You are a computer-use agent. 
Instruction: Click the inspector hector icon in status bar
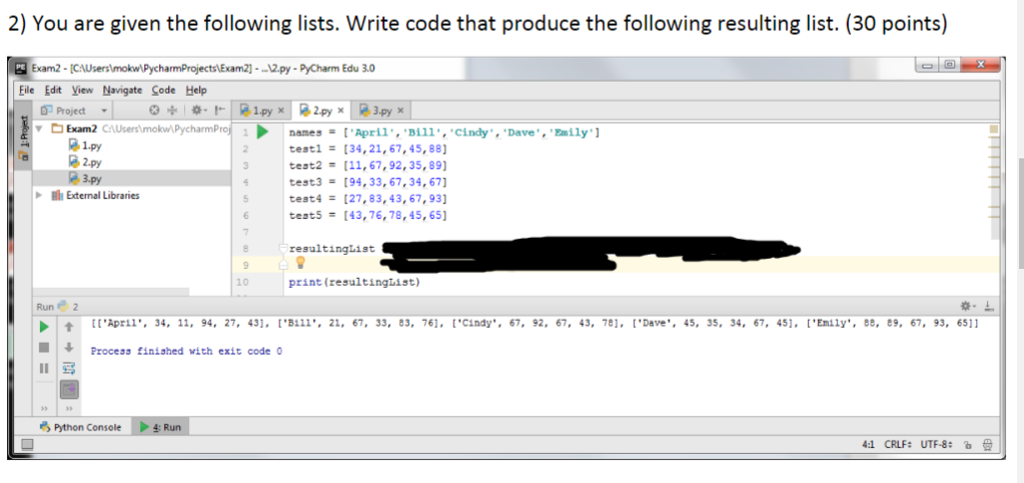[x=988, y=445]
